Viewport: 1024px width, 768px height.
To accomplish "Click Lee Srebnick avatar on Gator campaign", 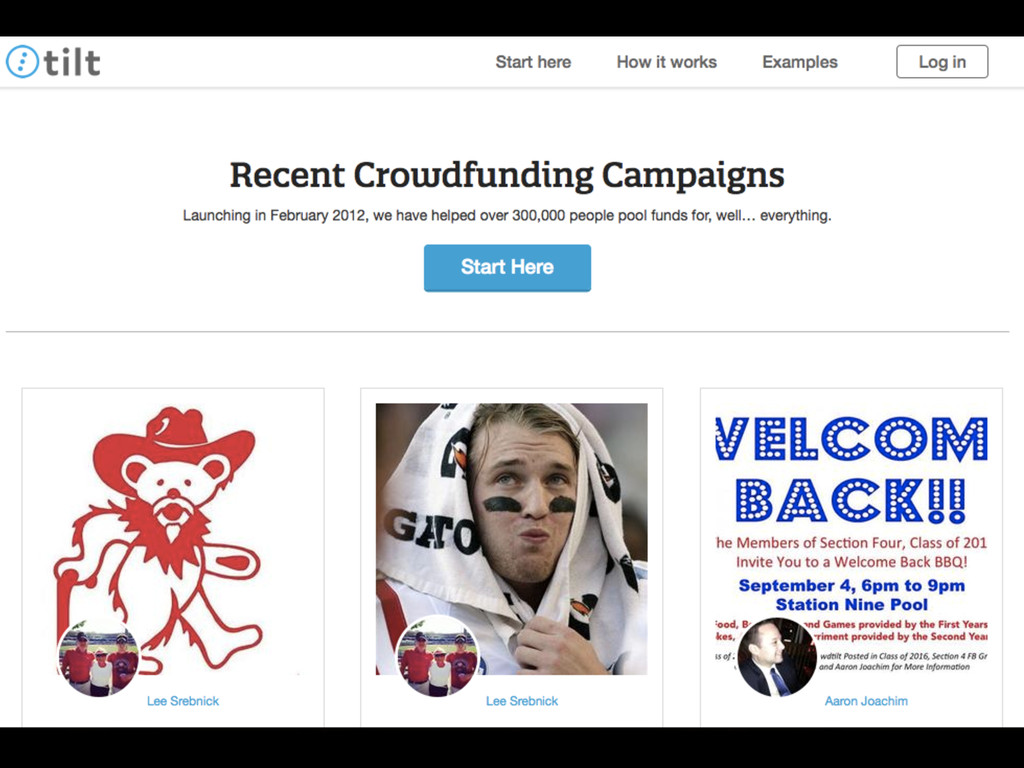I will coord(437,656).
